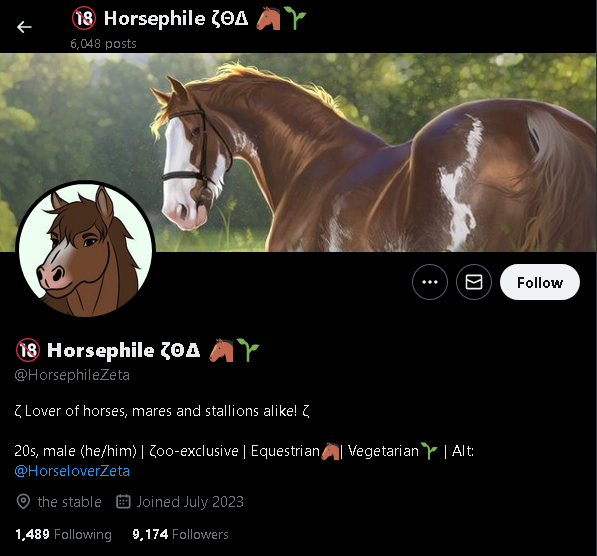The height and width of the screenshot is (556, 597).
Task: Click the calendar icon beside Joined date
Action: point(123,502)
